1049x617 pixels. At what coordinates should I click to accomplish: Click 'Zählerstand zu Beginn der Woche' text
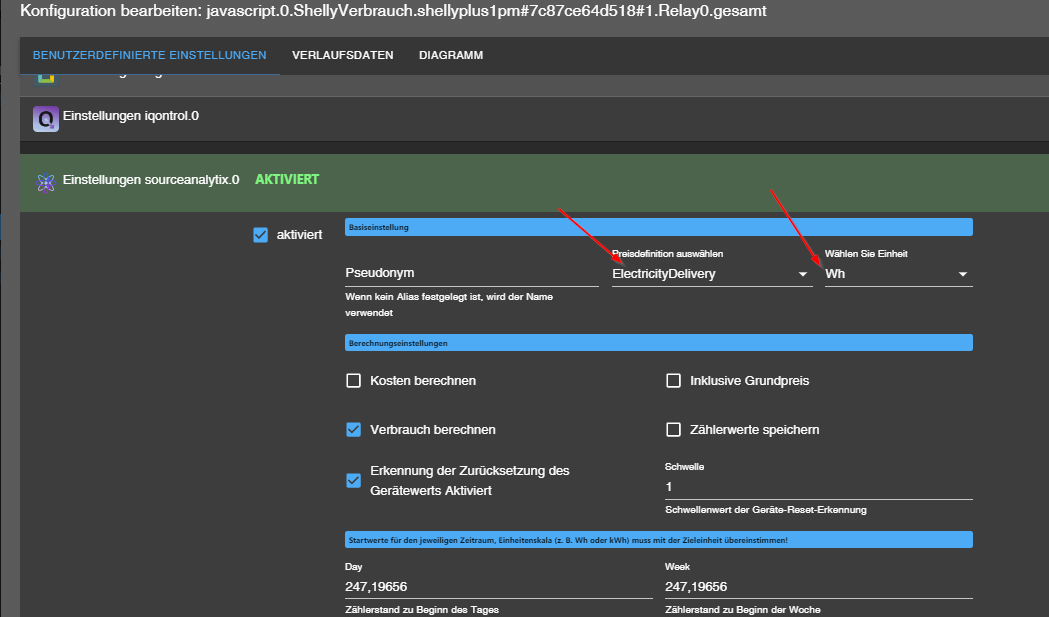coord(743,610)
